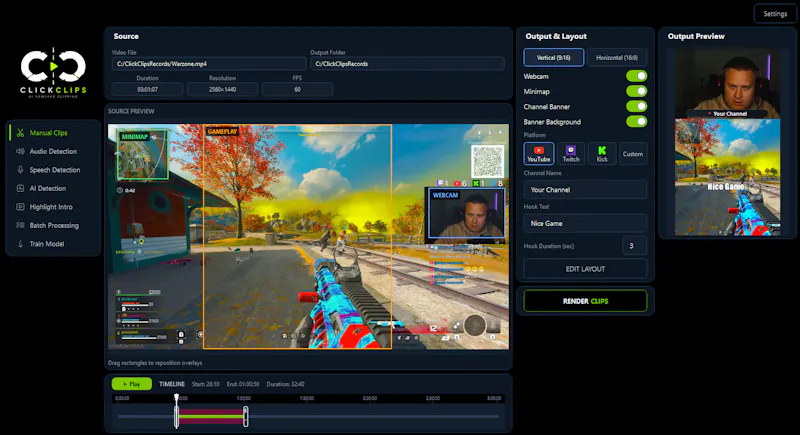Click the Audio Detection speaker icon
800x435 pixels.
(x=20, y=151)
